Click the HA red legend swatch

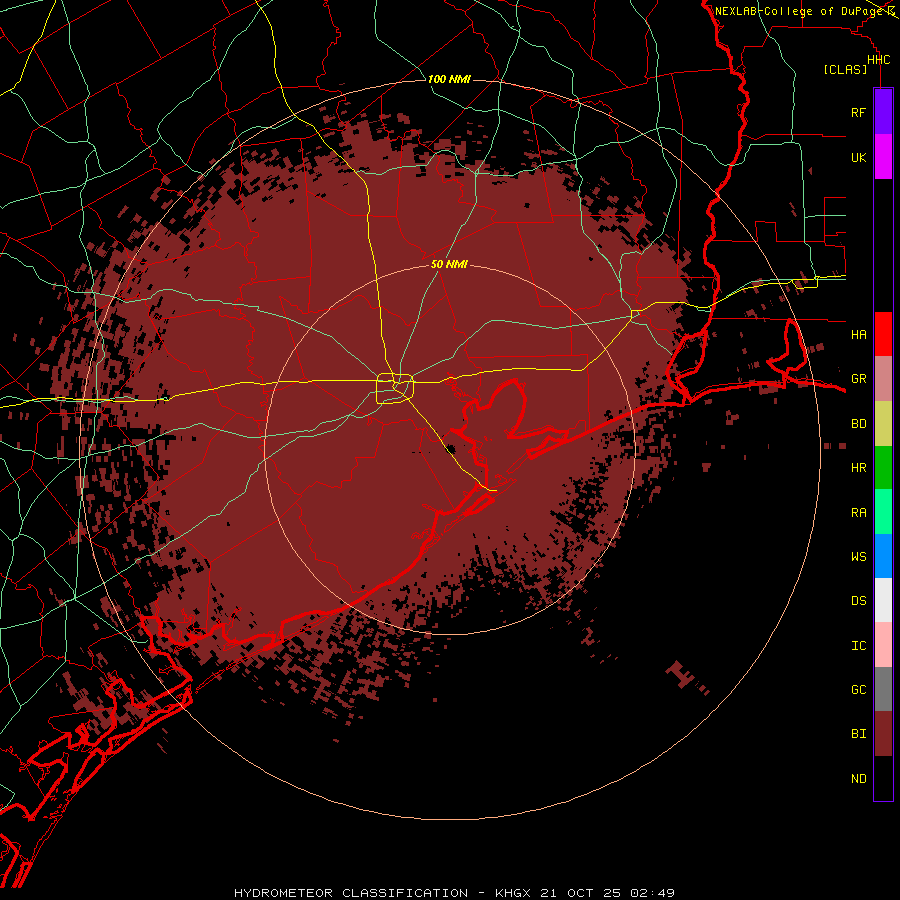click(x=883, y=334)
